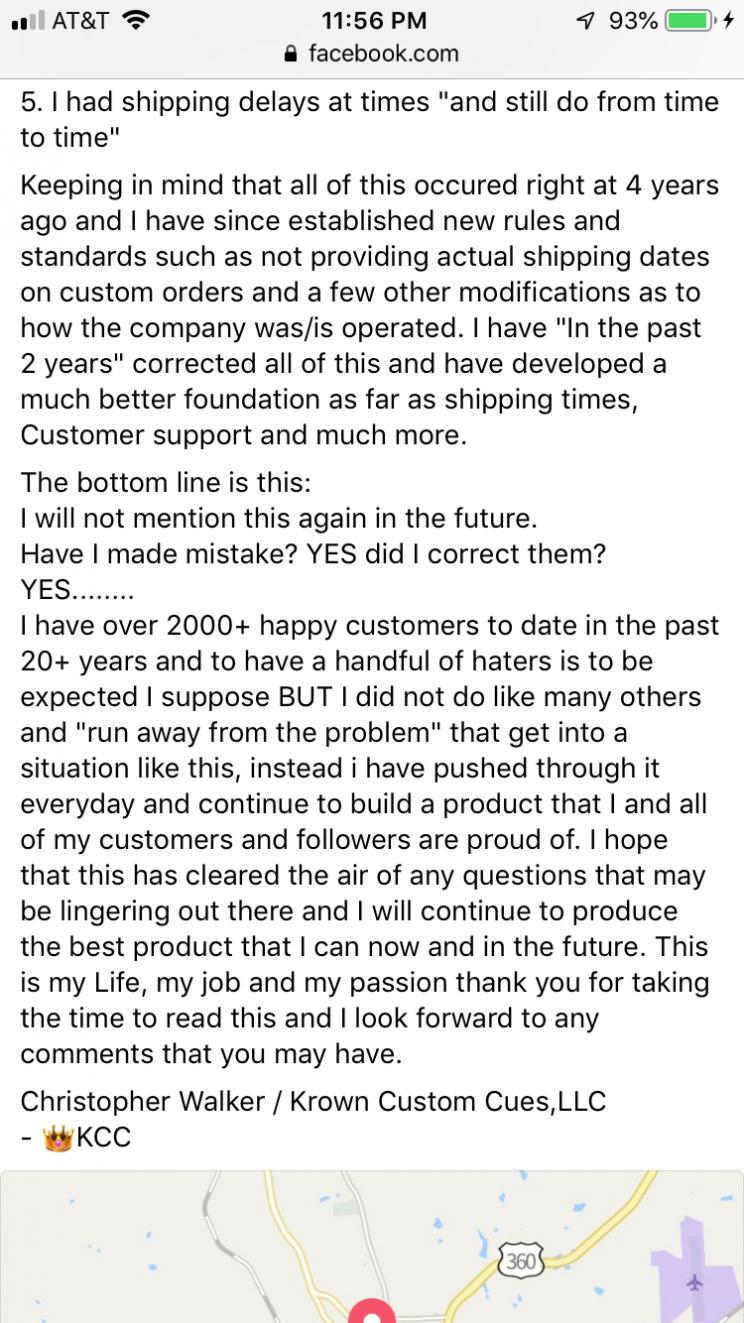Viewport: 744px width, 1323px height.
Task: Tap the airport plane icon on map
Action: (x=696, y=1283)
